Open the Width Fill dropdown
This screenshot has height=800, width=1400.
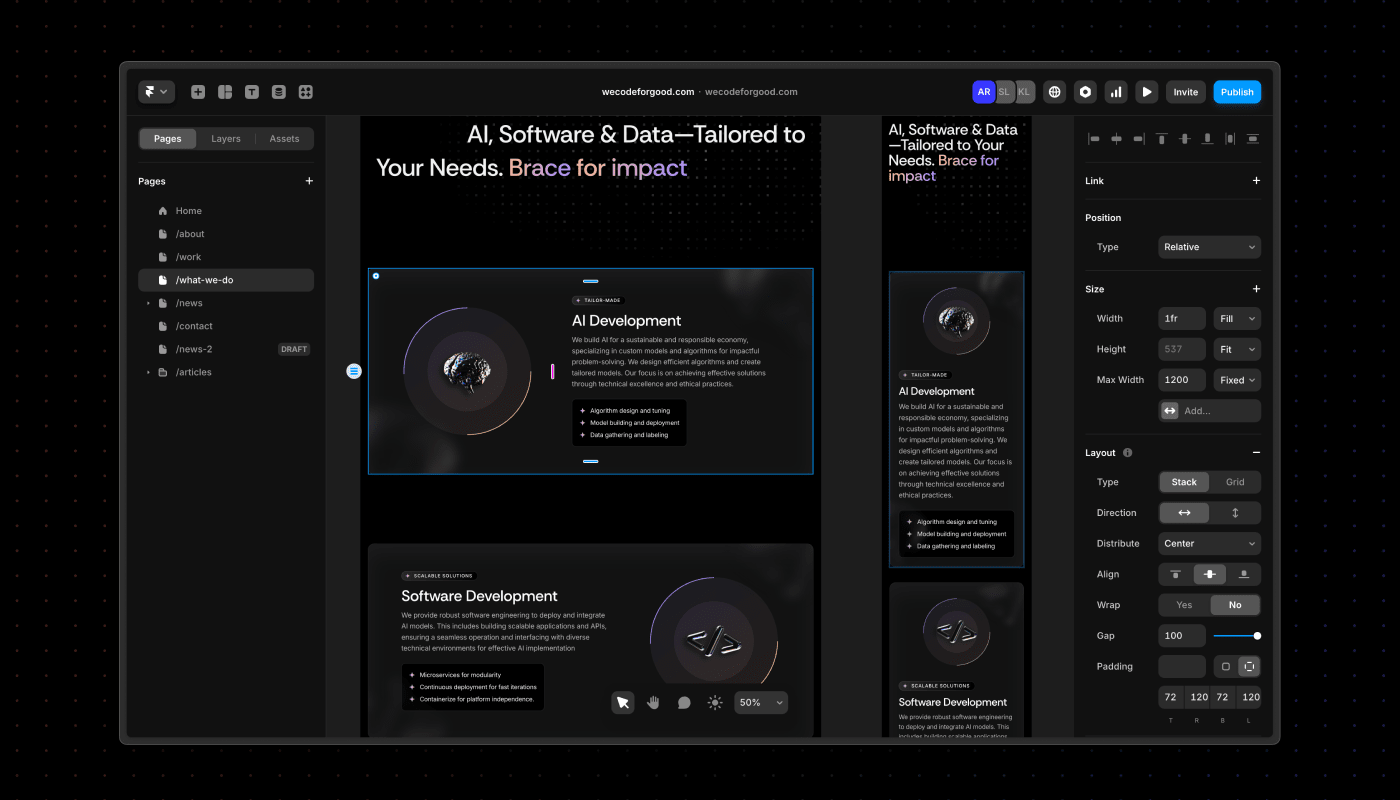pyautogui.click(x=1237, y=319)
